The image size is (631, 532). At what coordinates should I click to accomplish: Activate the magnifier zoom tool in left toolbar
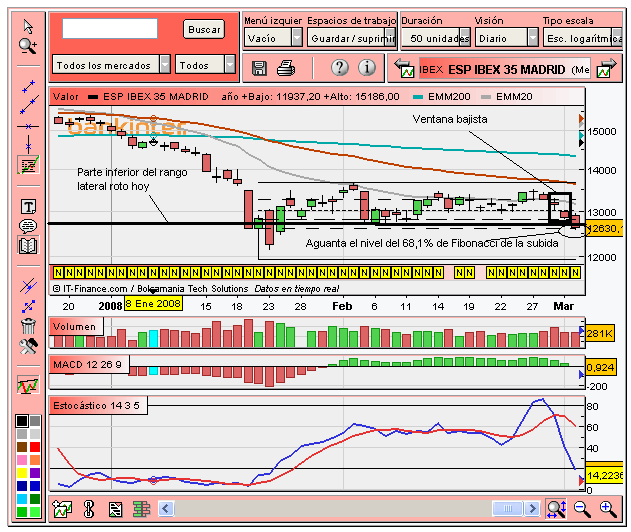tap(28, 46)
